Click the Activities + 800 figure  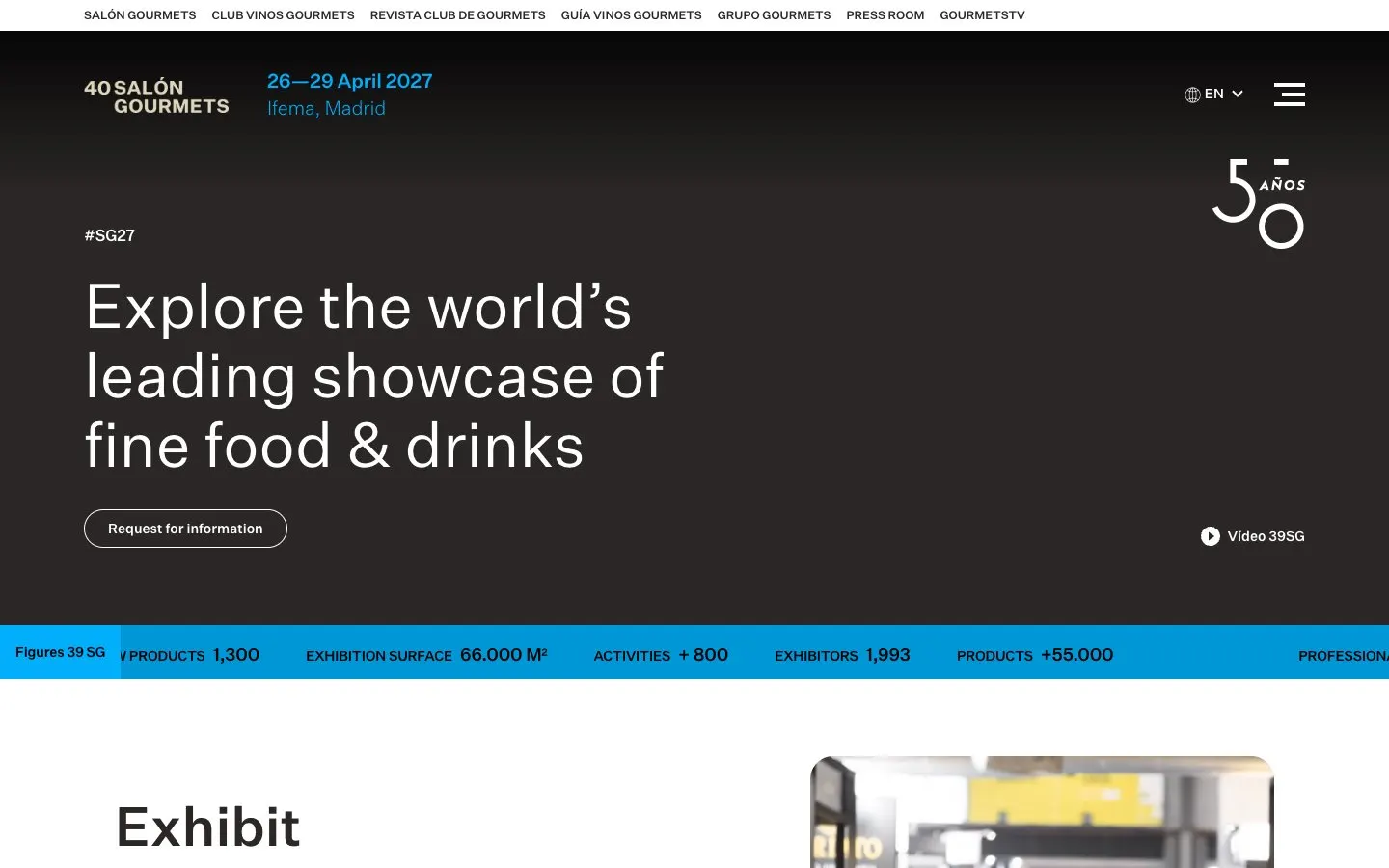click(x=661, y=655)
